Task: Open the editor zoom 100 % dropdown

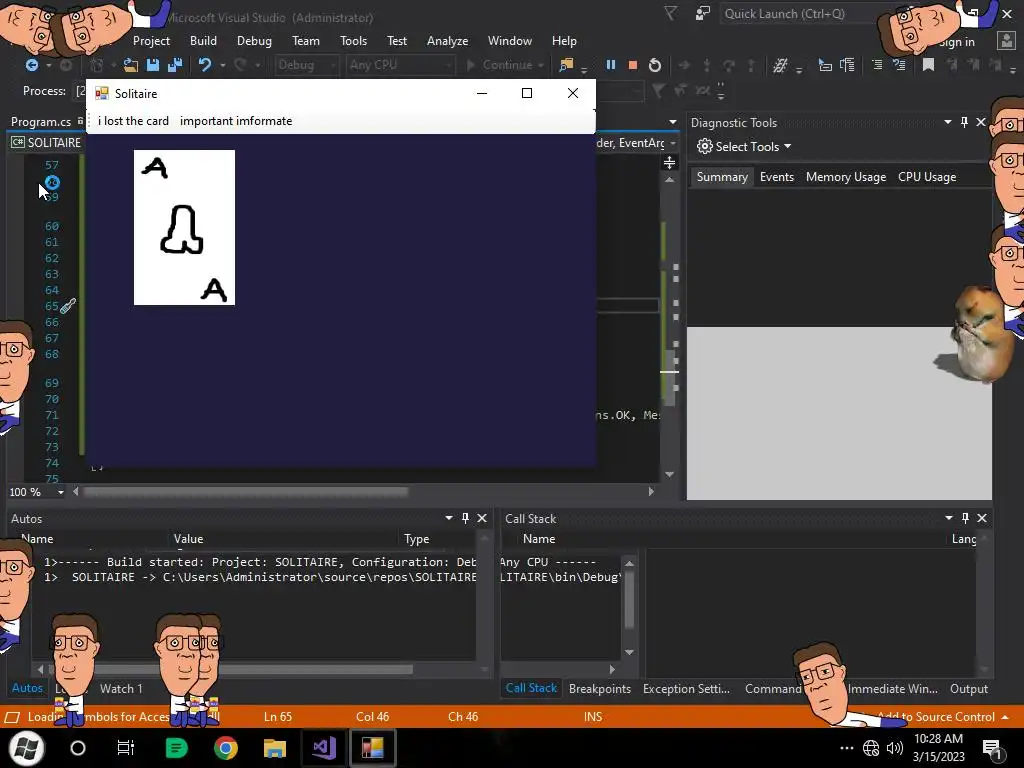Action: click(x=61, y=492)
